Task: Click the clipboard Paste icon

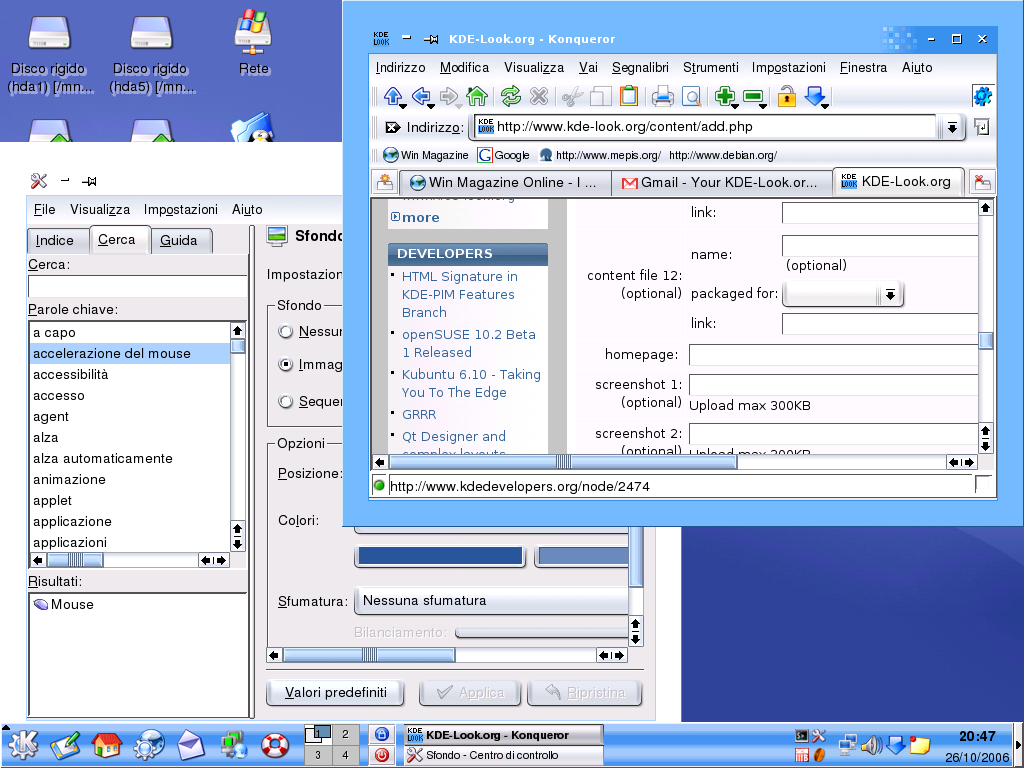Action: [x=628, y=96]
